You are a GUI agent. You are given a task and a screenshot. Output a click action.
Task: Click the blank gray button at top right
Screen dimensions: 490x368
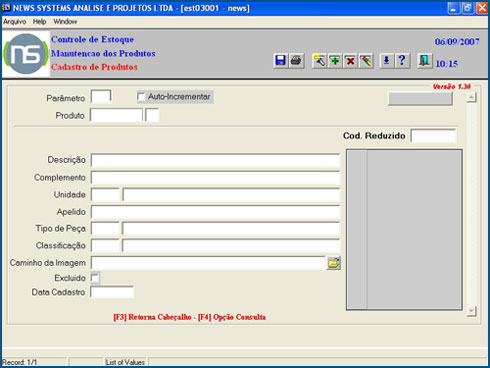tap(420, 98)
